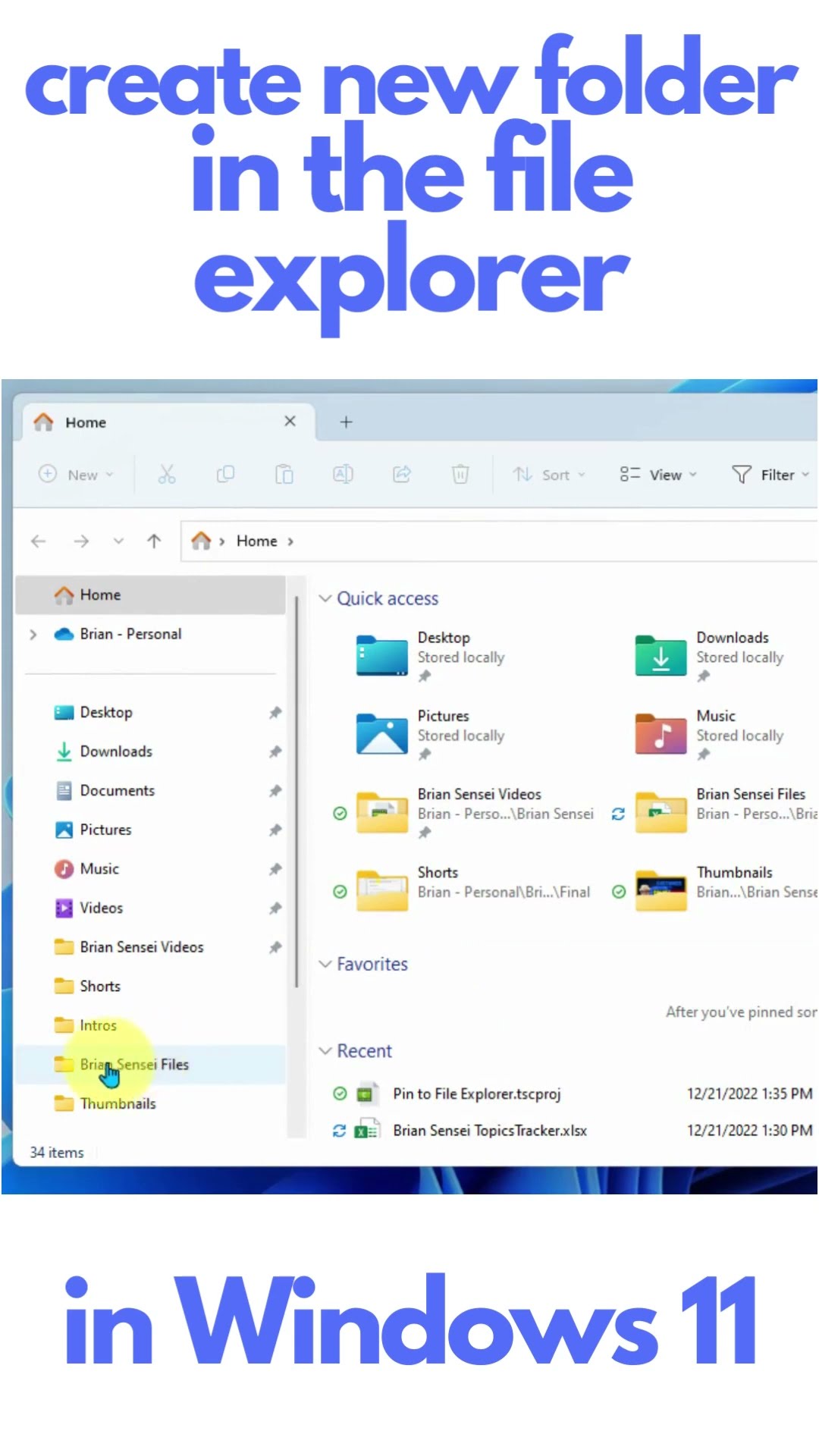Select Music folder icon in Quick access
The width and height of the screenshot is (819, 1456).
(661, 734)
